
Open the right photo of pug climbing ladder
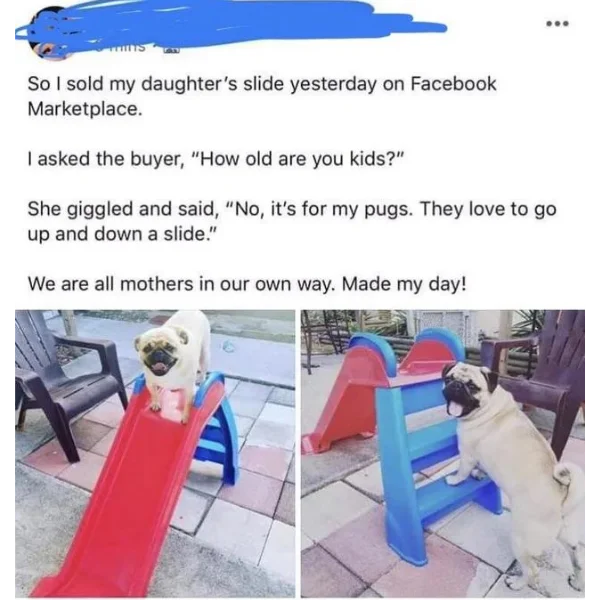click(x=443, y=453)
